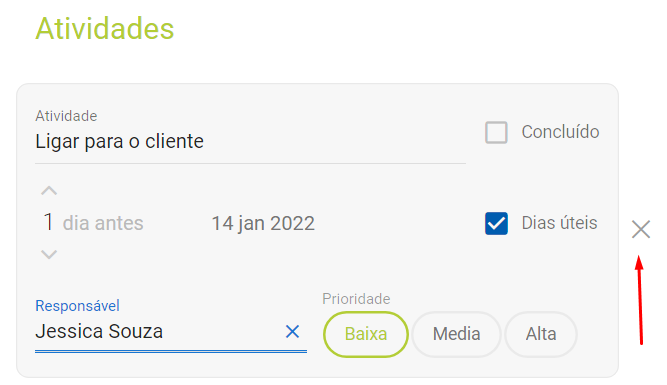Clear Jessica Souza with the blue X
667x385 pixels.
tap(292, 331)
